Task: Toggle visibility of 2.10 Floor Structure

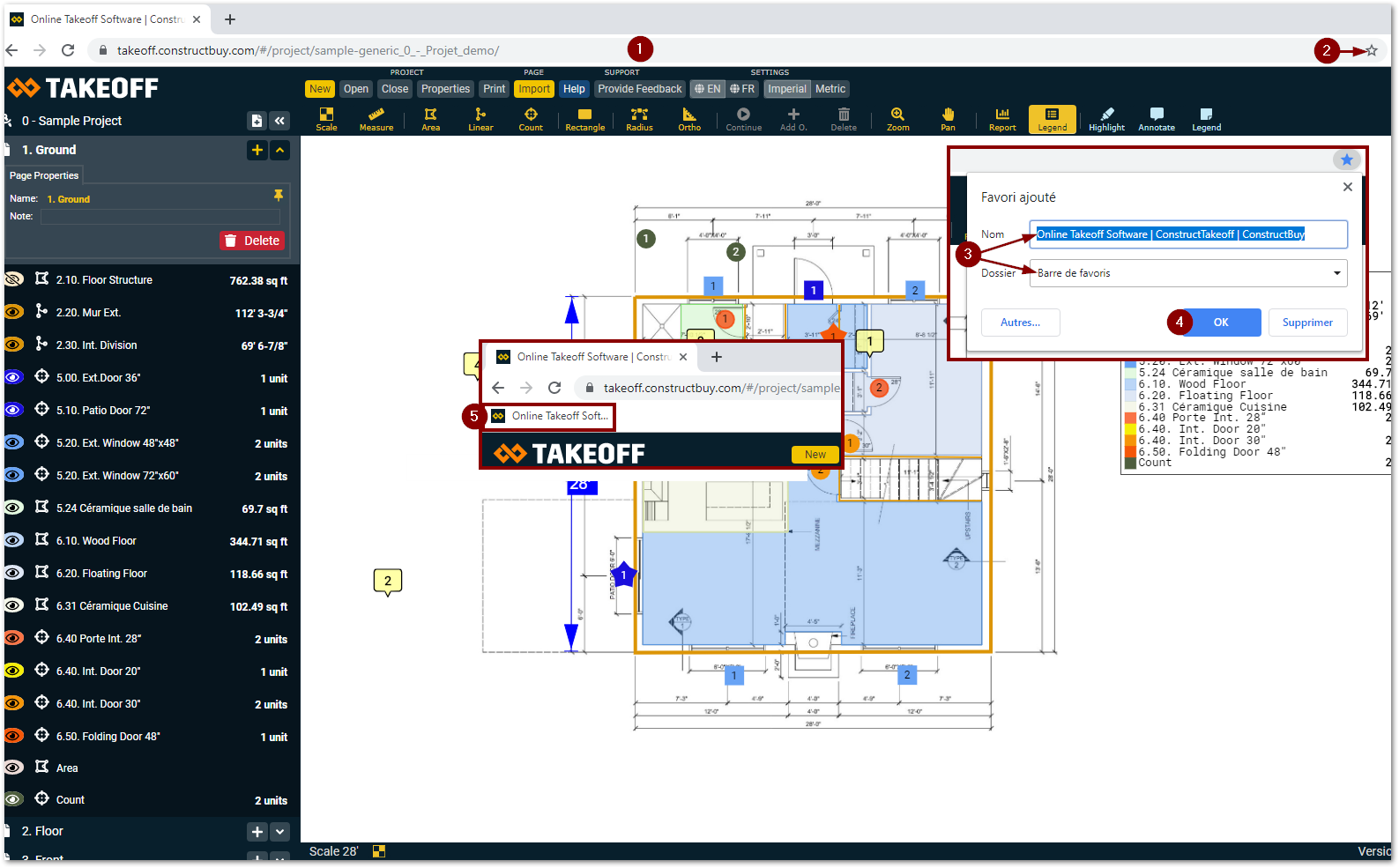Action: pyautogui.click(x=14, y=279)
